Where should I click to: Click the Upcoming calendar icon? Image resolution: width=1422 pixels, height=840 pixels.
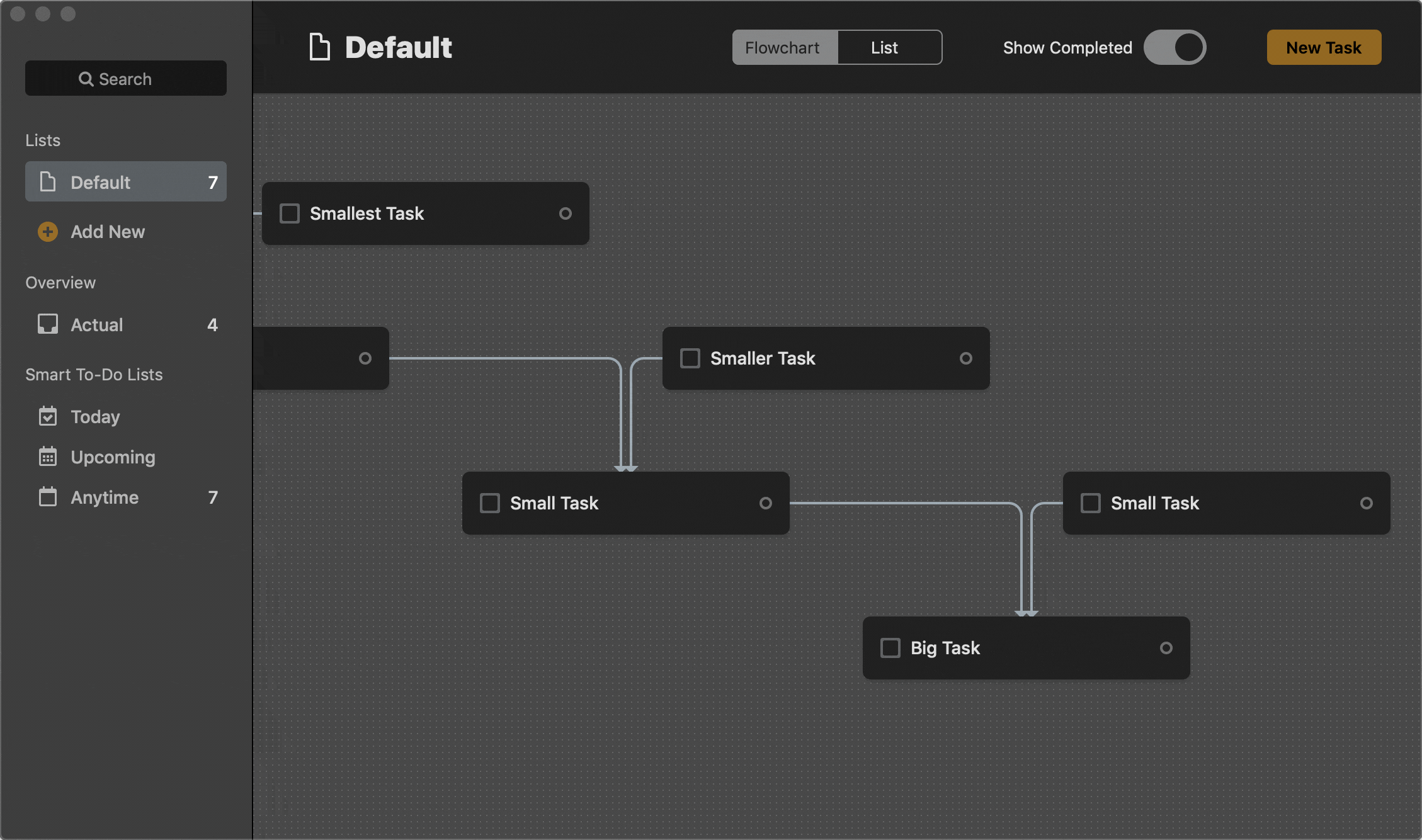(x=47, y=456)
